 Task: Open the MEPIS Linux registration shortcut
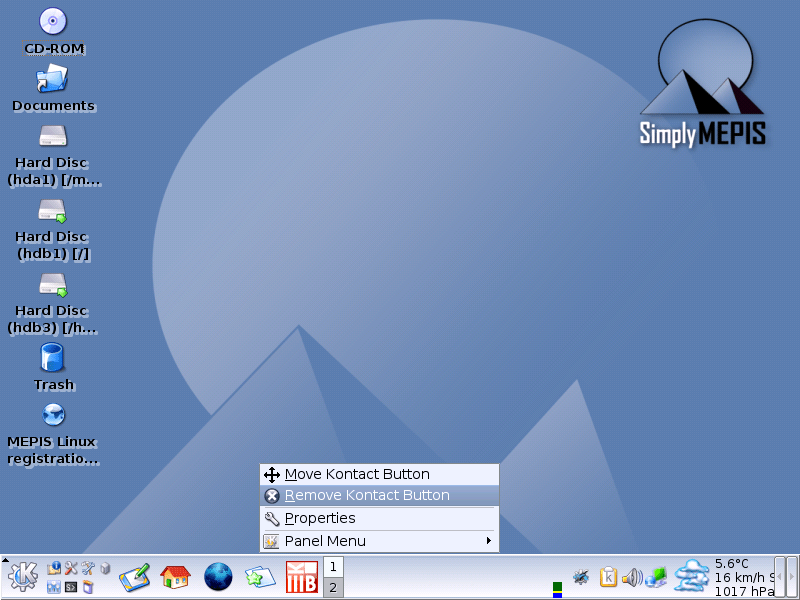coord(52,415)
